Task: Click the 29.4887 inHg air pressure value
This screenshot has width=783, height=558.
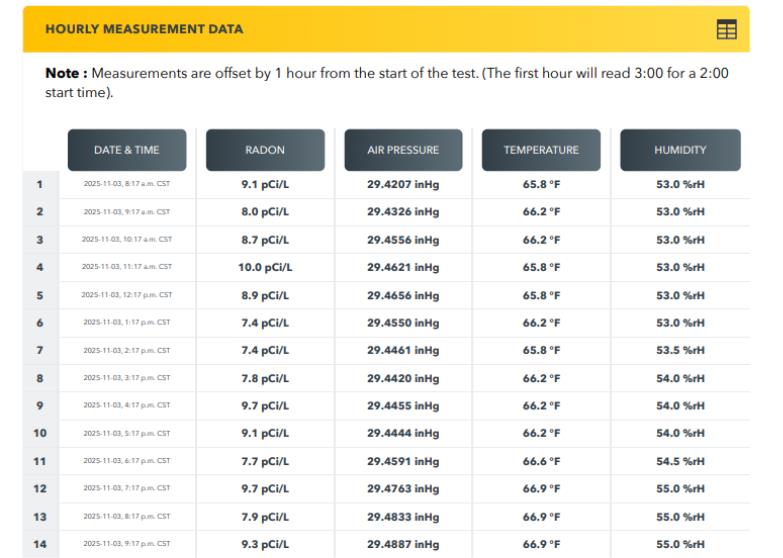Action: coord(403,544)
